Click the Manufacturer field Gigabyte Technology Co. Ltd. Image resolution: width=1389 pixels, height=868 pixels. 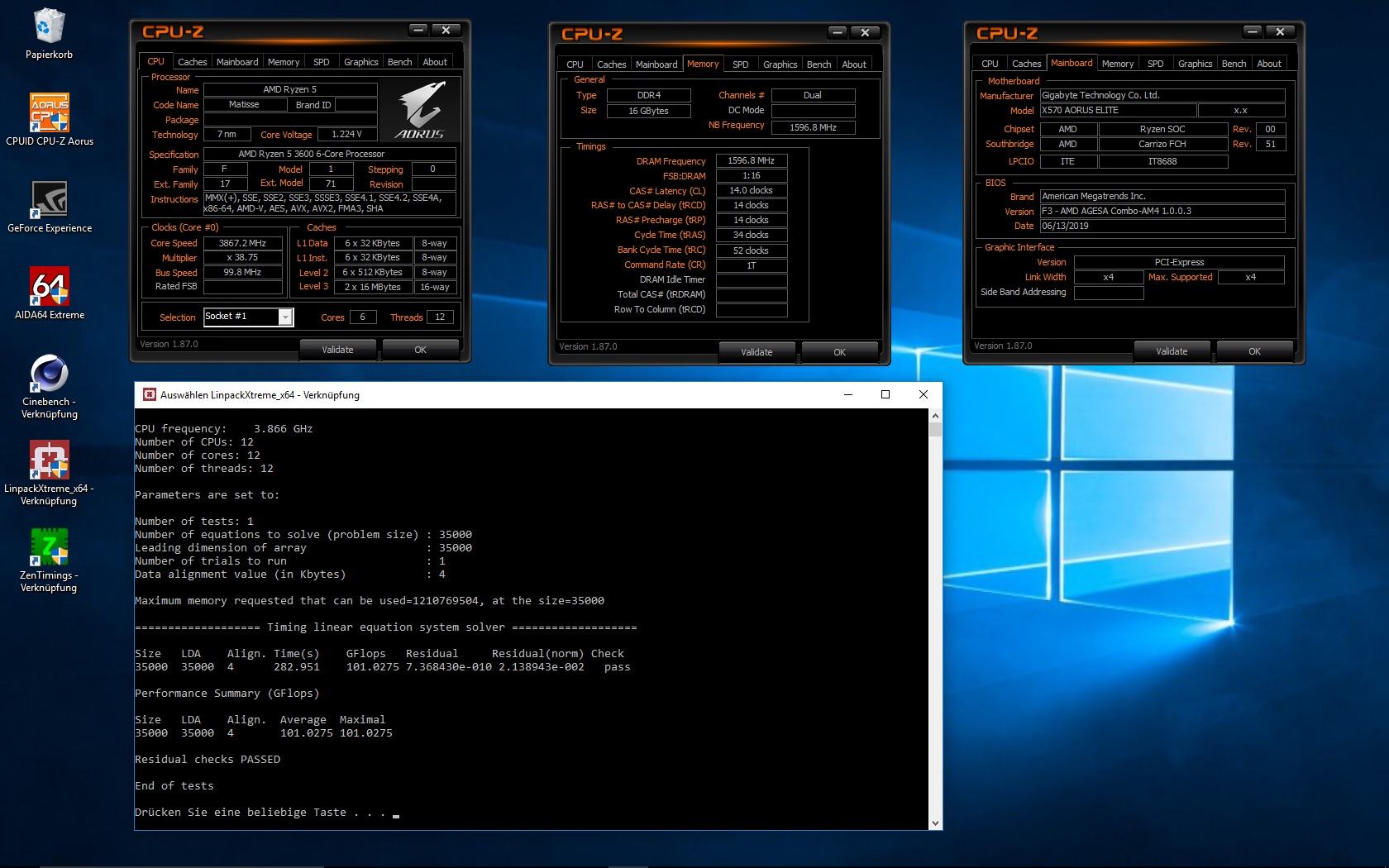[x=1162, y=95]
